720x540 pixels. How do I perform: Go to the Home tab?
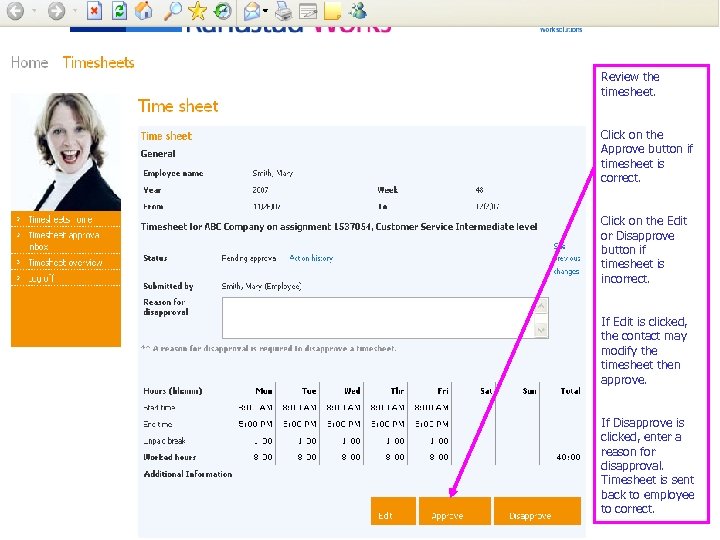tap(29, 62)
